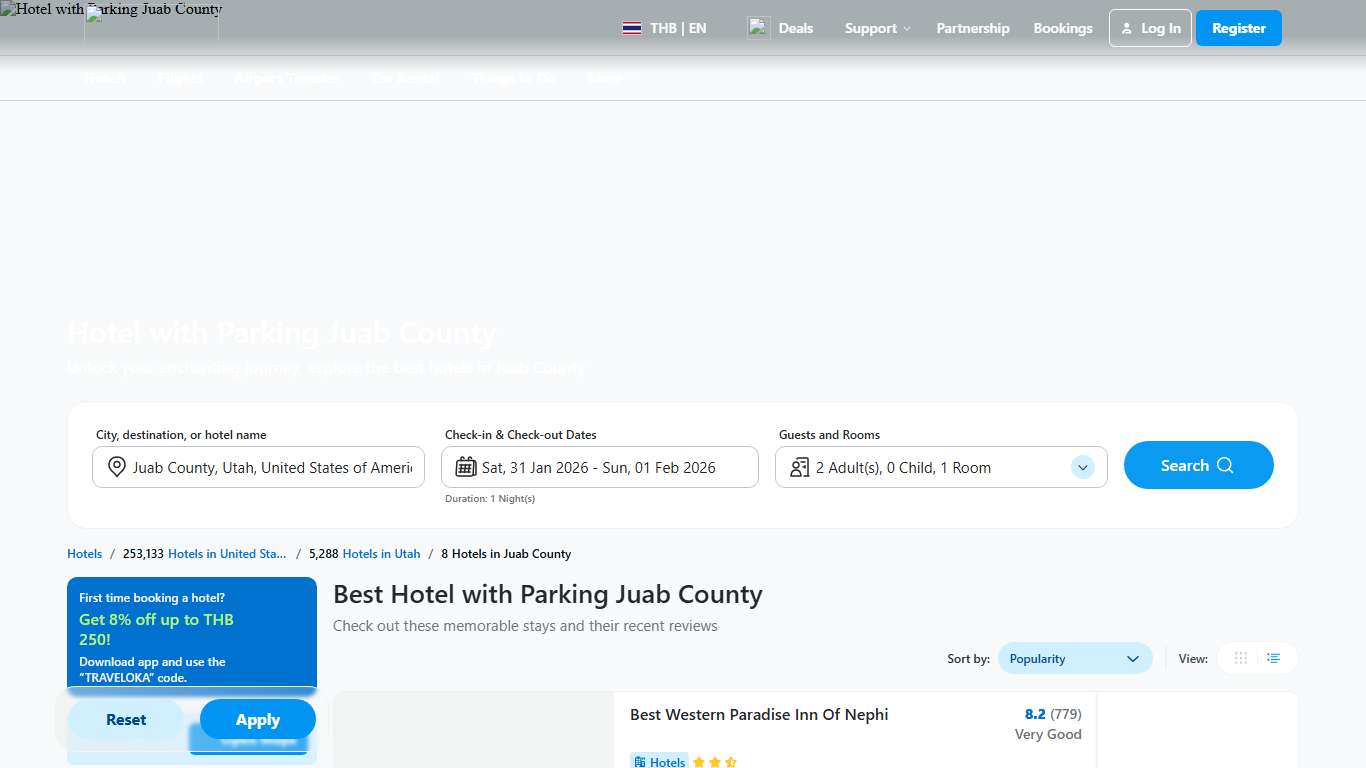Open the Popularity sort dropdown
This screenshot has width=1366, height=768.
(x=1075, y=658)
